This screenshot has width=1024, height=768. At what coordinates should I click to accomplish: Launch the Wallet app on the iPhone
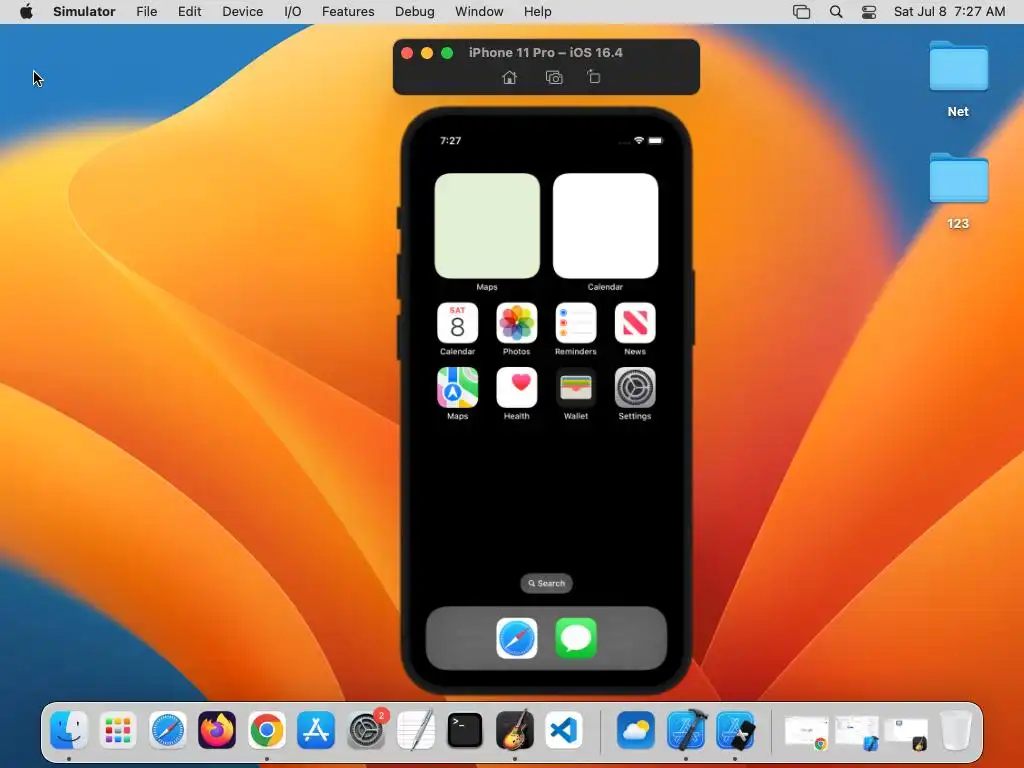pyautogui.click(x=575, y=387)
